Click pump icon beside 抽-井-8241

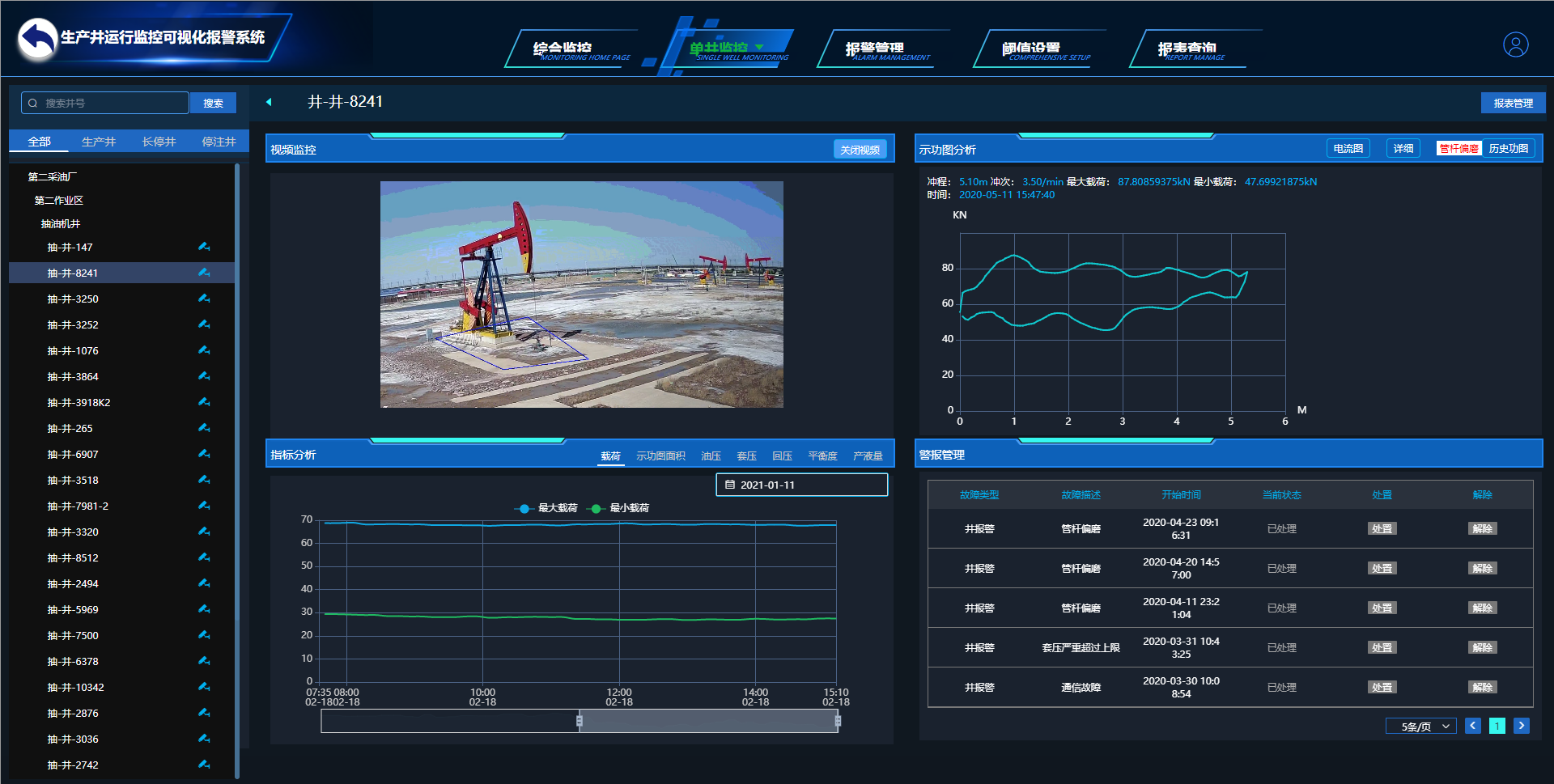pyautogui.click(x=204, y=273)
